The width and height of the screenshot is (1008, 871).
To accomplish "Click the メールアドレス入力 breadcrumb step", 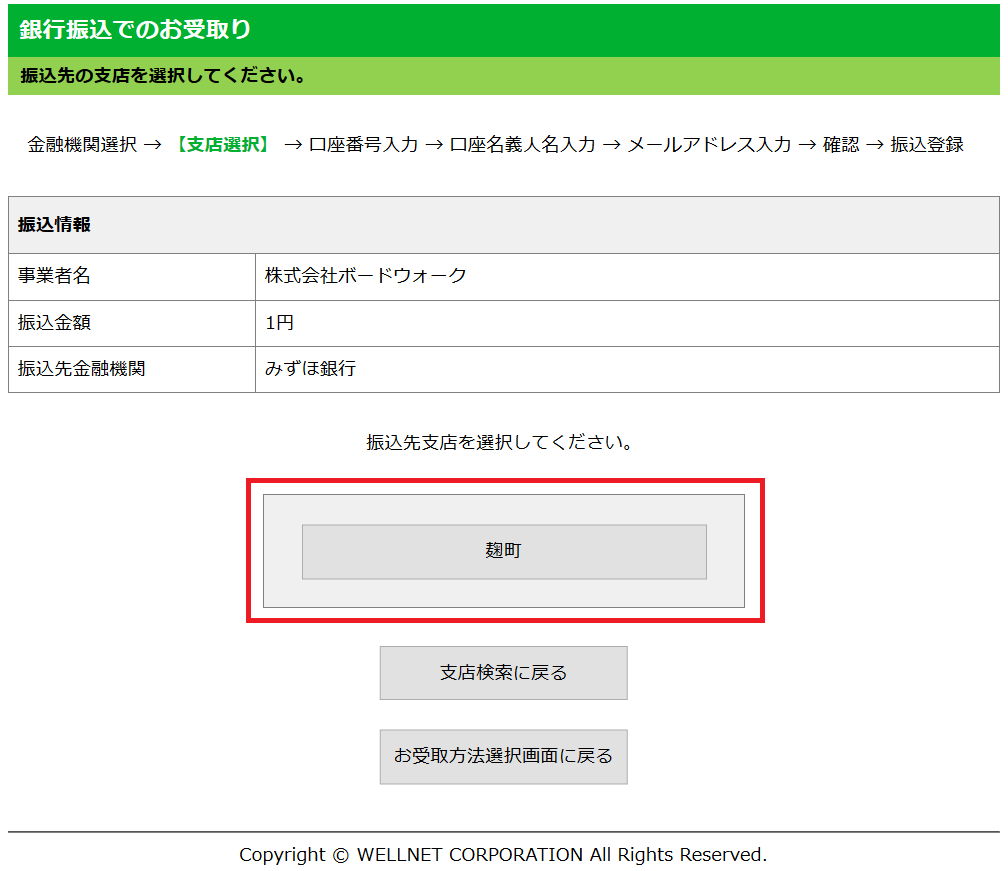I will pyautogui.click(x=710, y=145).
